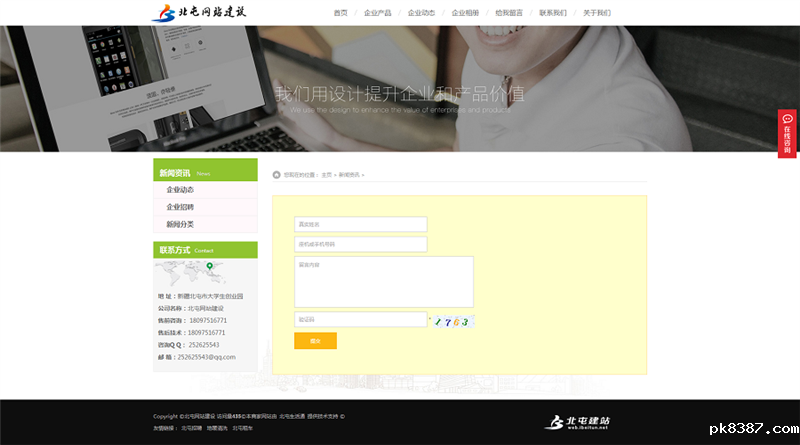The height and width of the screenshot is (445, 800).
Task: Focus the phone number input field
Action: pos(360,244)
